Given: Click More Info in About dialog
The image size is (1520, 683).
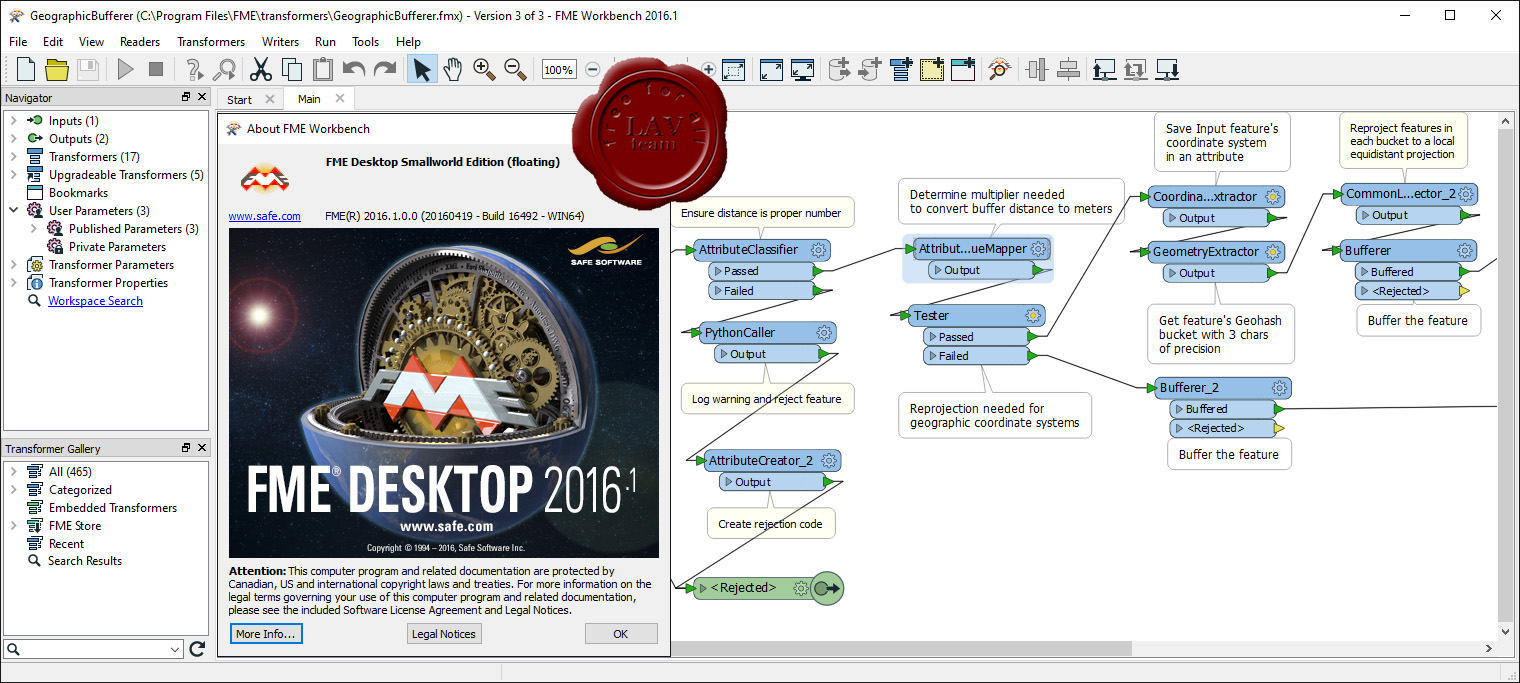Looking at the screenshot, I should click(x=265, y=634).
